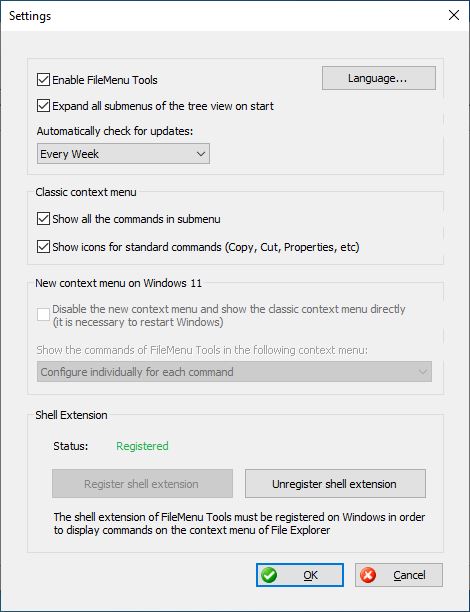Image resolution: width=470 pixels, height=612 pixels.
Task: Toggle Show all the commands in submenu
Action: coord(43,219)
